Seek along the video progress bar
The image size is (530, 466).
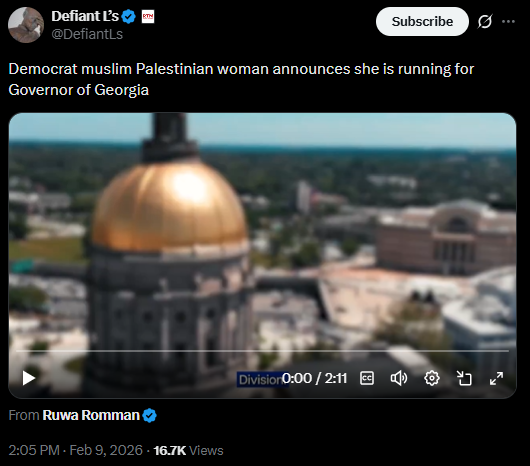click(x=262, y=351)
